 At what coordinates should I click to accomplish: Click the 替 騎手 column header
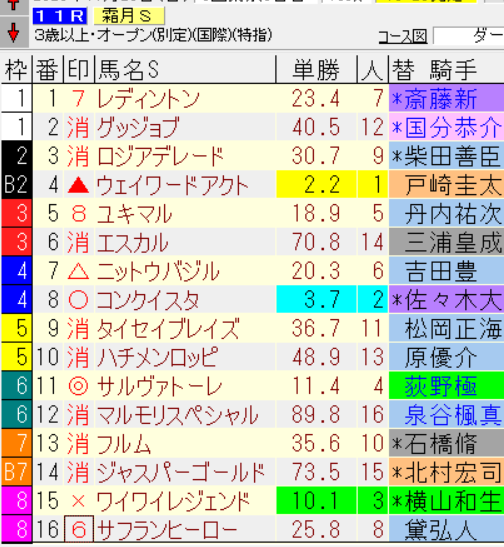click(x=446, y=70)
